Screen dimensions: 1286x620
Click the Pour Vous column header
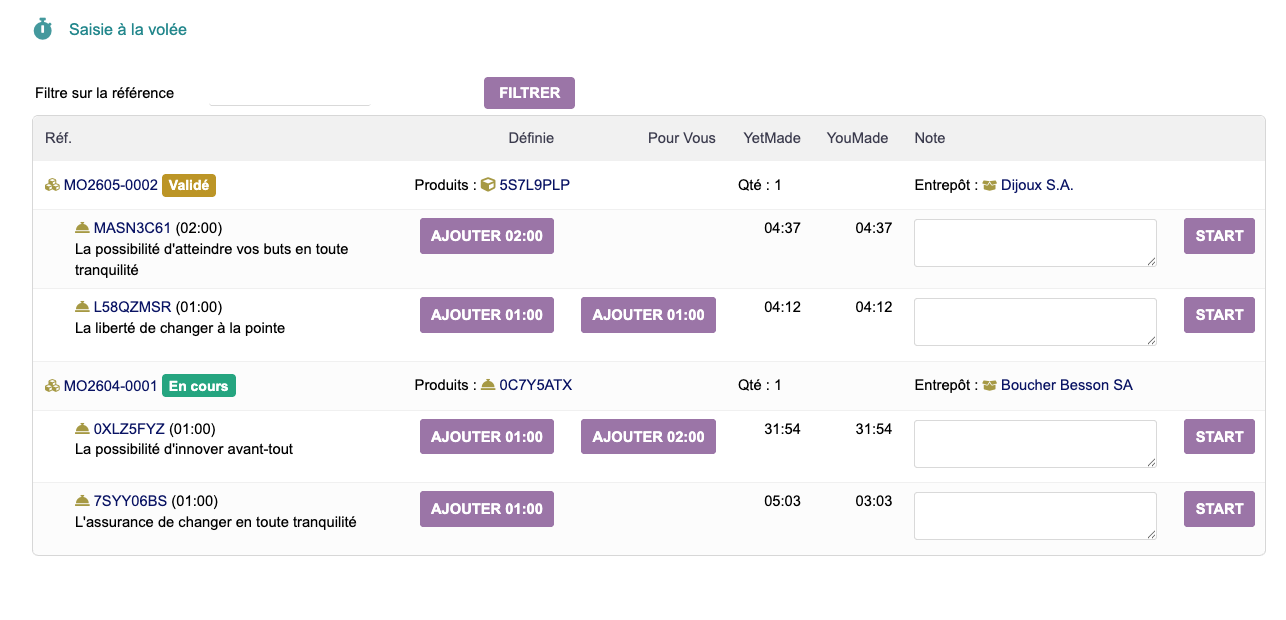tap(682, 138)
